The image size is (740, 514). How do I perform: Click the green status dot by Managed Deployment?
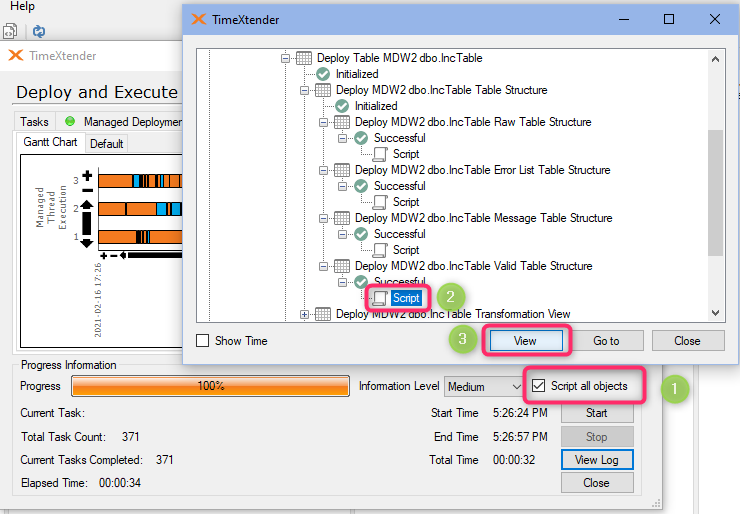(70, 121)
